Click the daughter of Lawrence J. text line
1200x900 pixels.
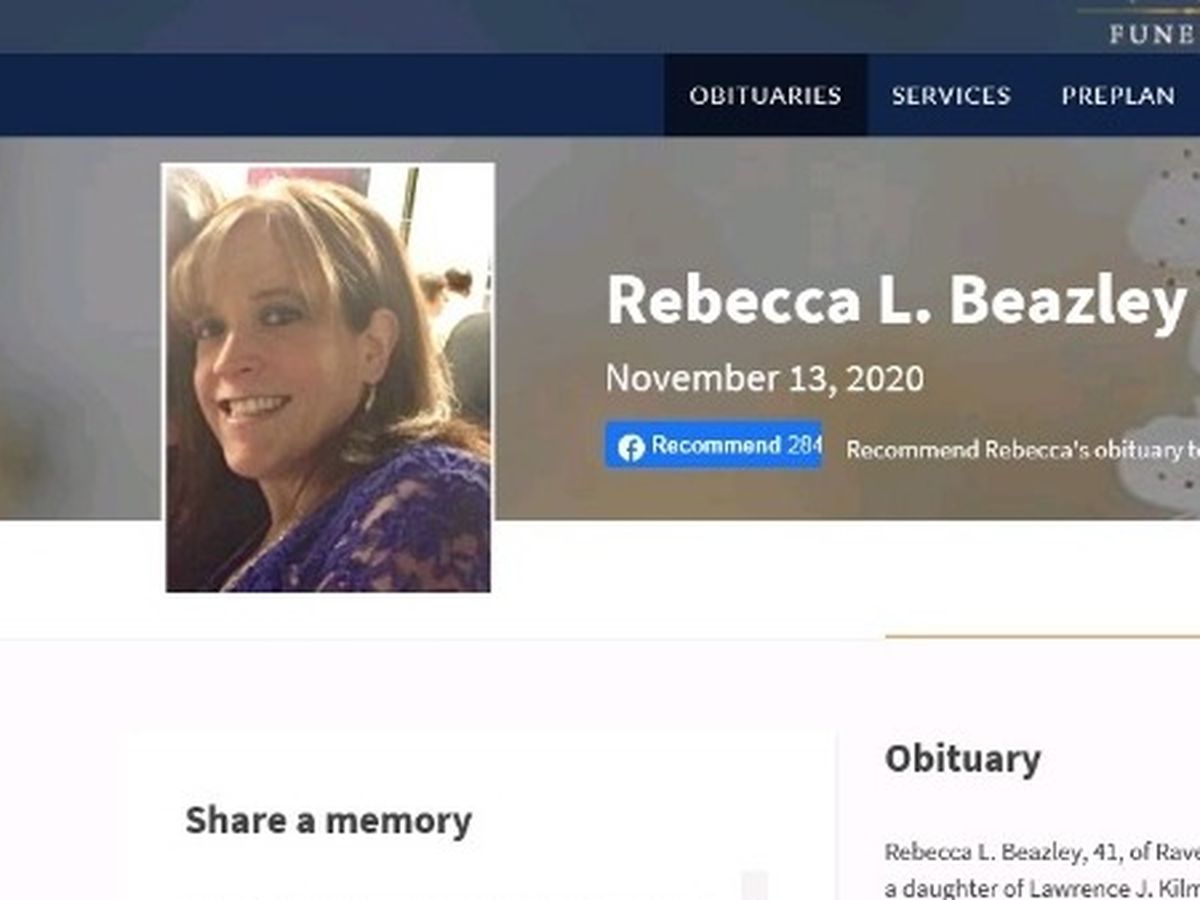tap(1042, 888)
